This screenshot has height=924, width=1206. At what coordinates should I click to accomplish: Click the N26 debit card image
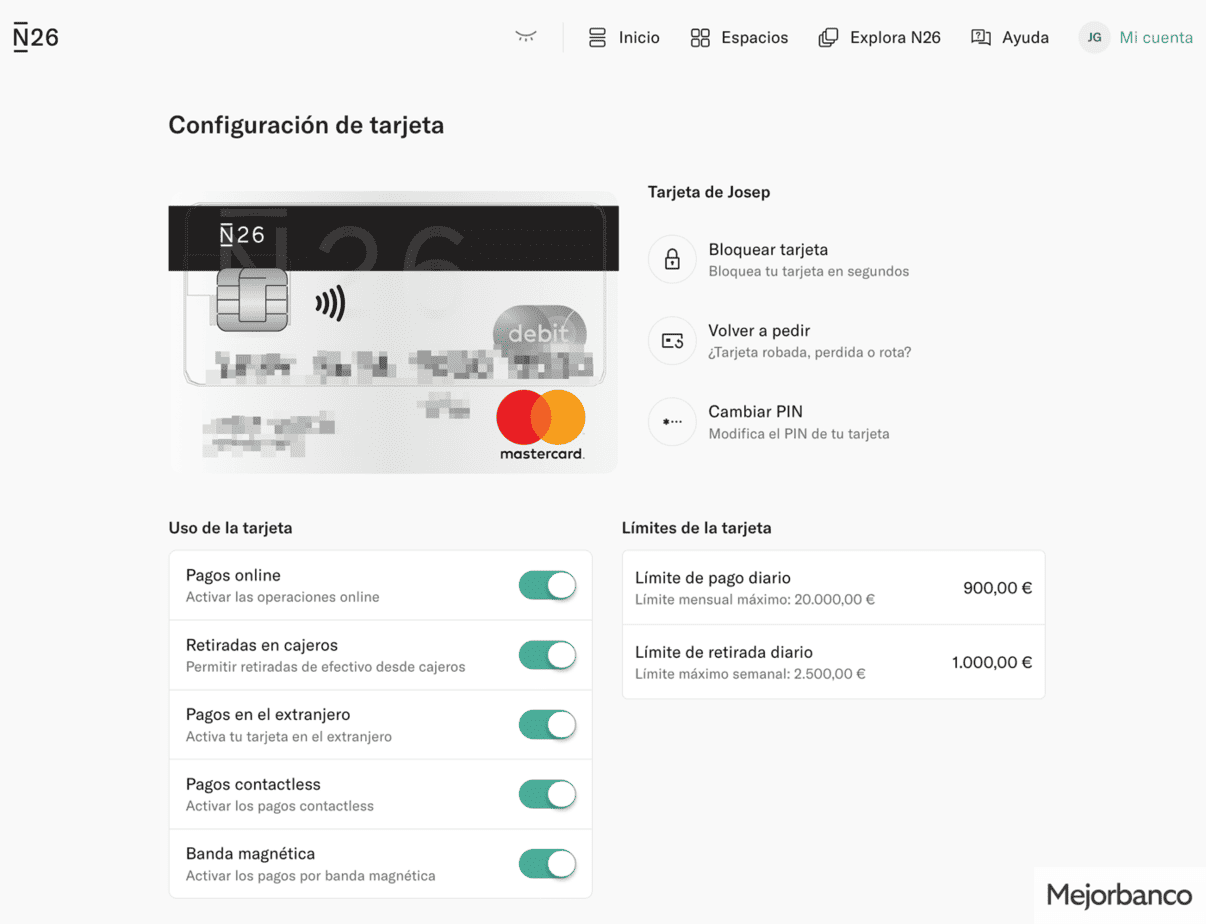(x=393, y=332)
